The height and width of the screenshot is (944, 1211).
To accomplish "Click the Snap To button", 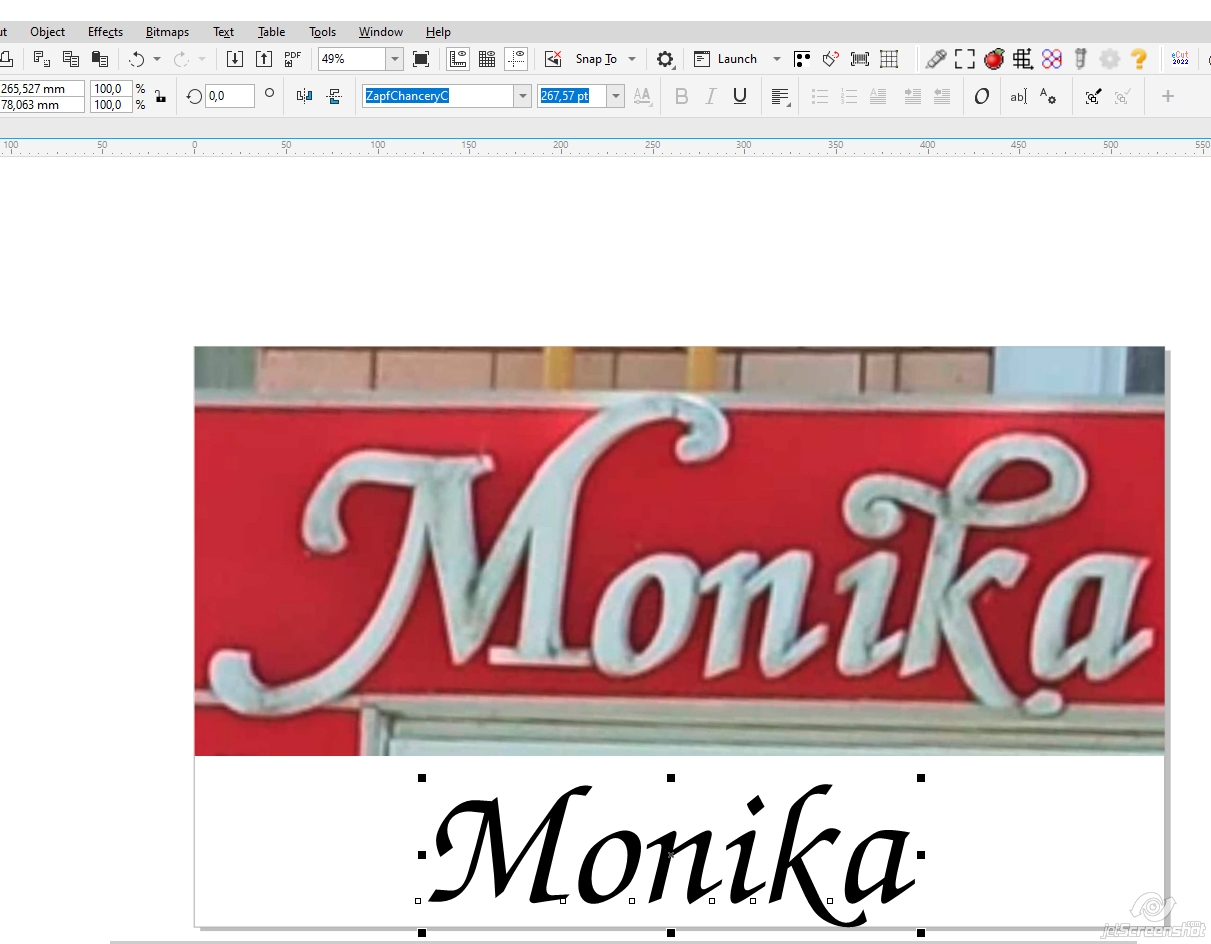I will (596, 59).
